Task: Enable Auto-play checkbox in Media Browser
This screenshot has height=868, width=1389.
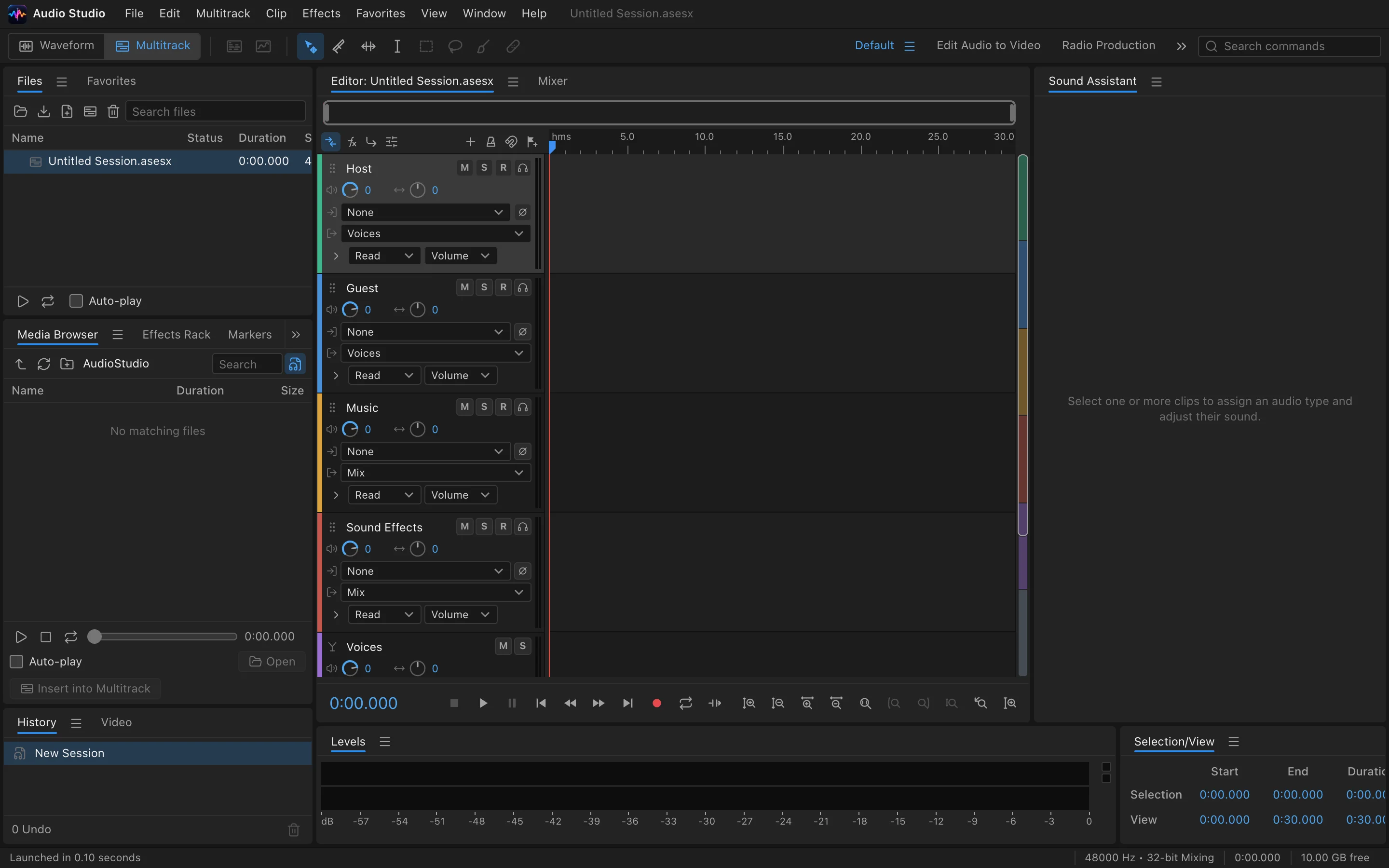Action: pyautogui.click(x=17, y=661)
